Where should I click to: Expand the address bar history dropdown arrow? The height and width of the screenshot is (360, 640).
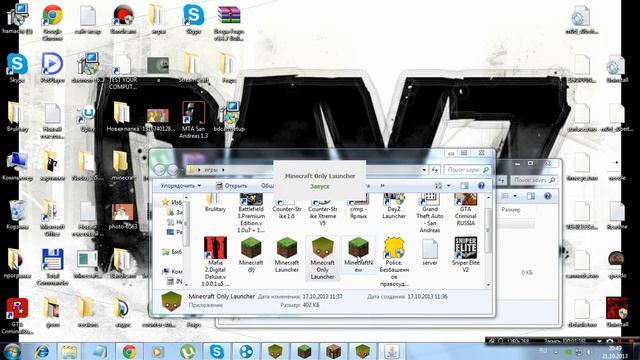(424, 169)
